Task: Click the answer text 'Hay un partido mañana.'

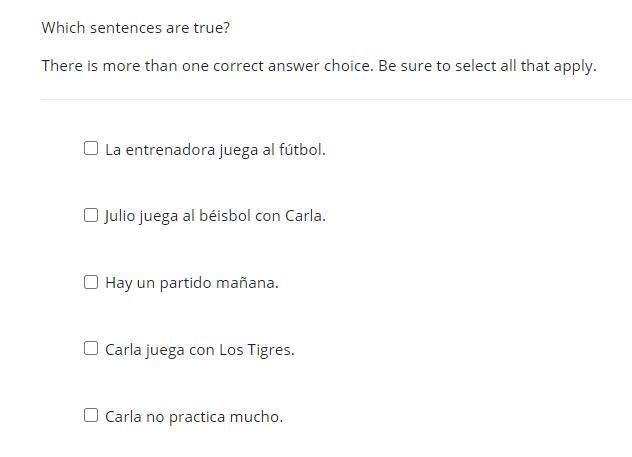Action: tap(192, 283)
